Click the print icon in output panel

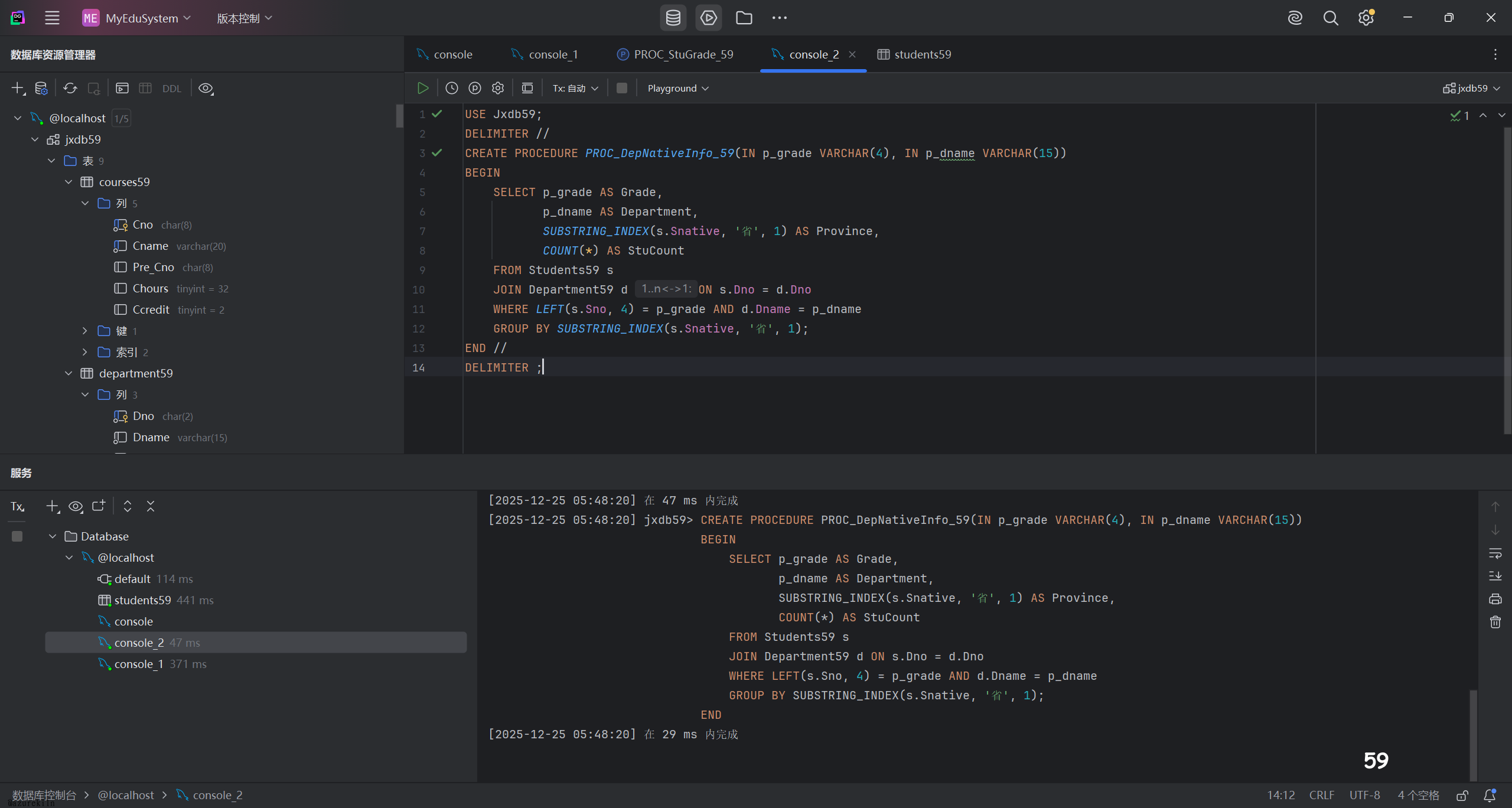click(1495, 599)
